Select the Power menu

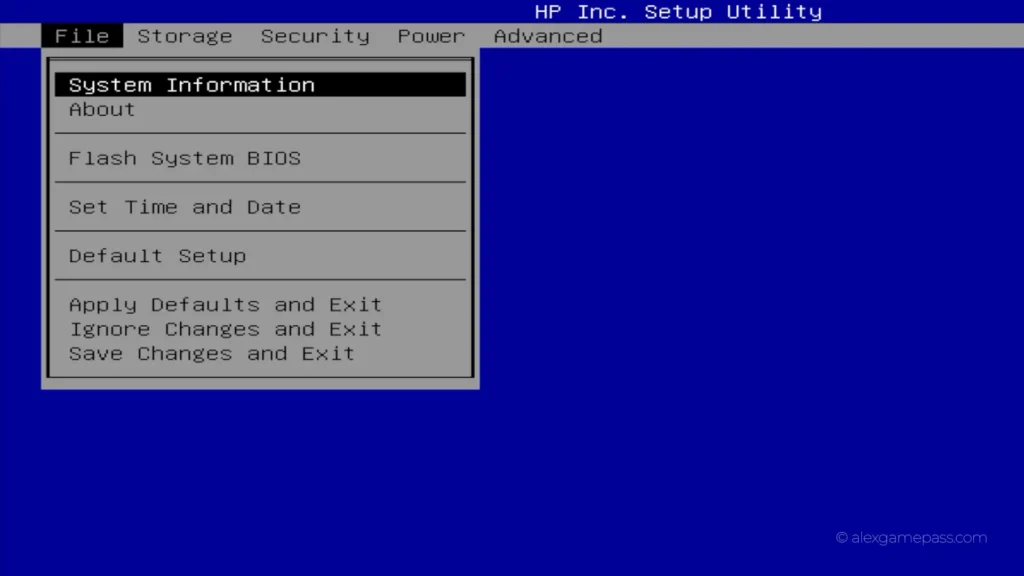click(x=431, y=36)
